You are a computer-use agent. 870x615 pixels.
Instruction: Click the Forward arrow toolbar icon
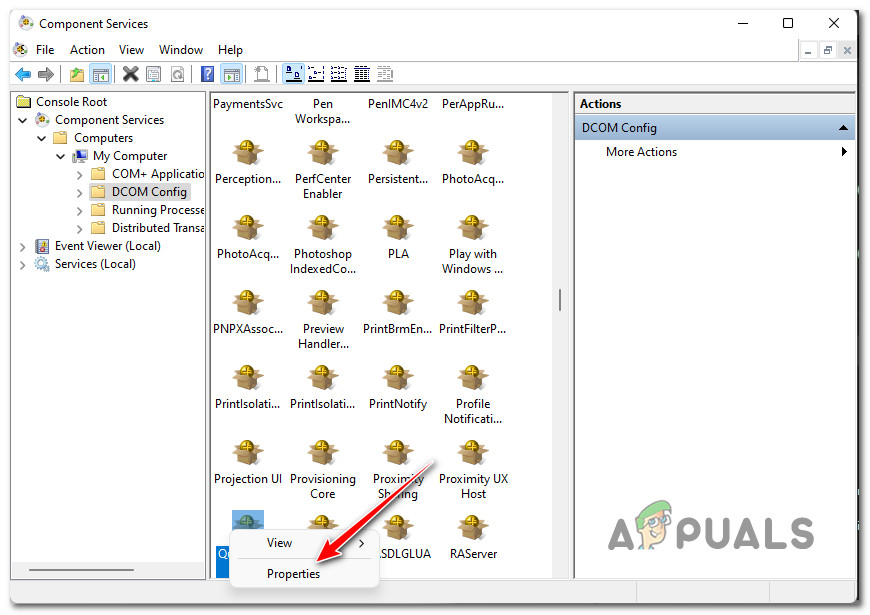[45, 74]
